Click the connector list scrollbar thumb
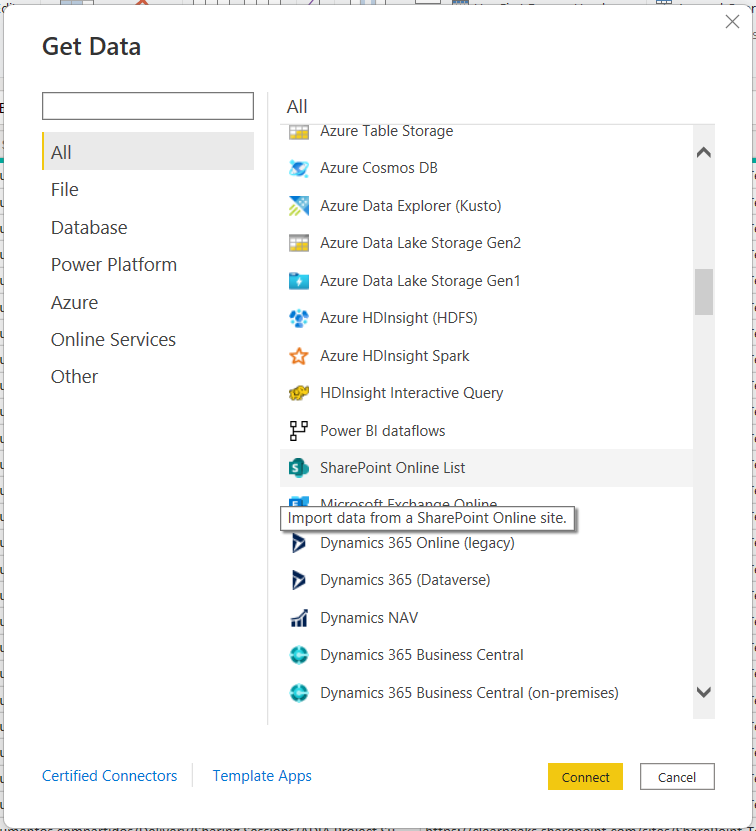Screen dimensions: 756x831 coord(704,292)
